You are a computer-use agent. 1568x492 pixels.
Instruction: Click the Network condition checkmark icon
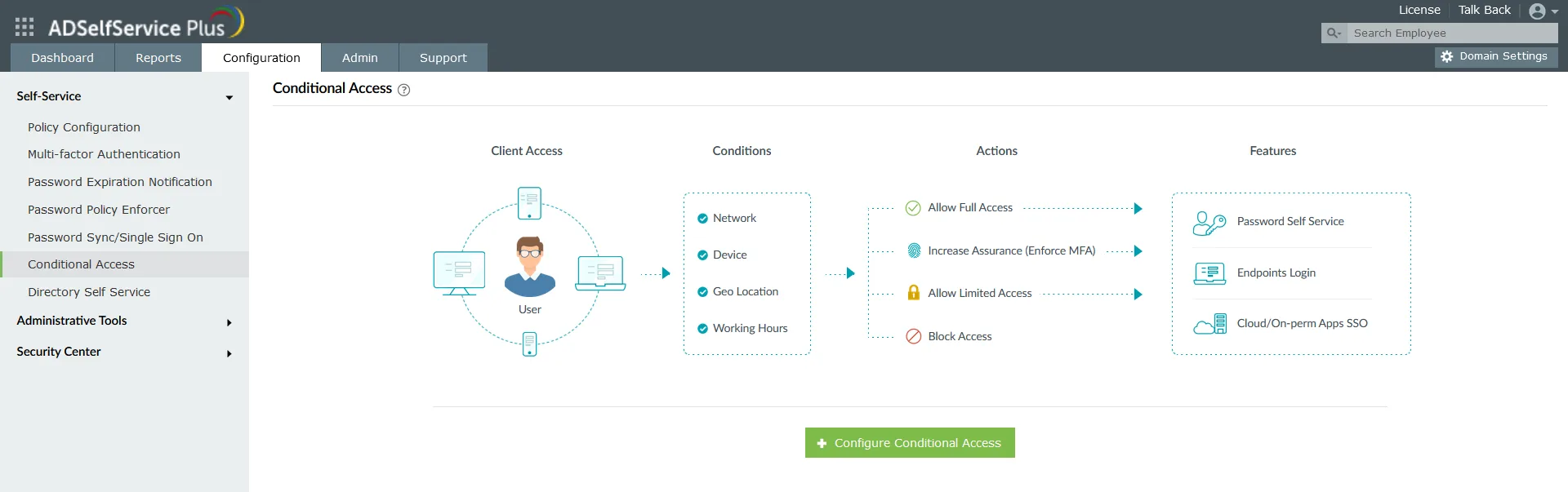[702, 219]
